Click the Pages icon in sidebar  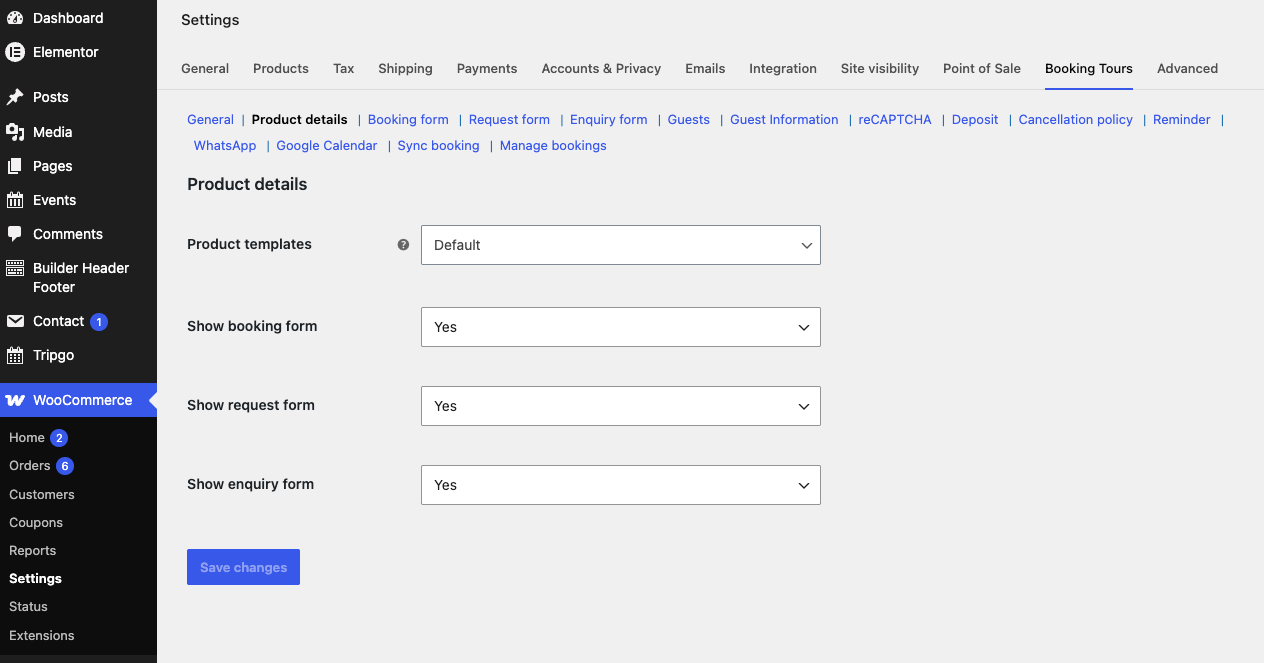tap(15, 166)
